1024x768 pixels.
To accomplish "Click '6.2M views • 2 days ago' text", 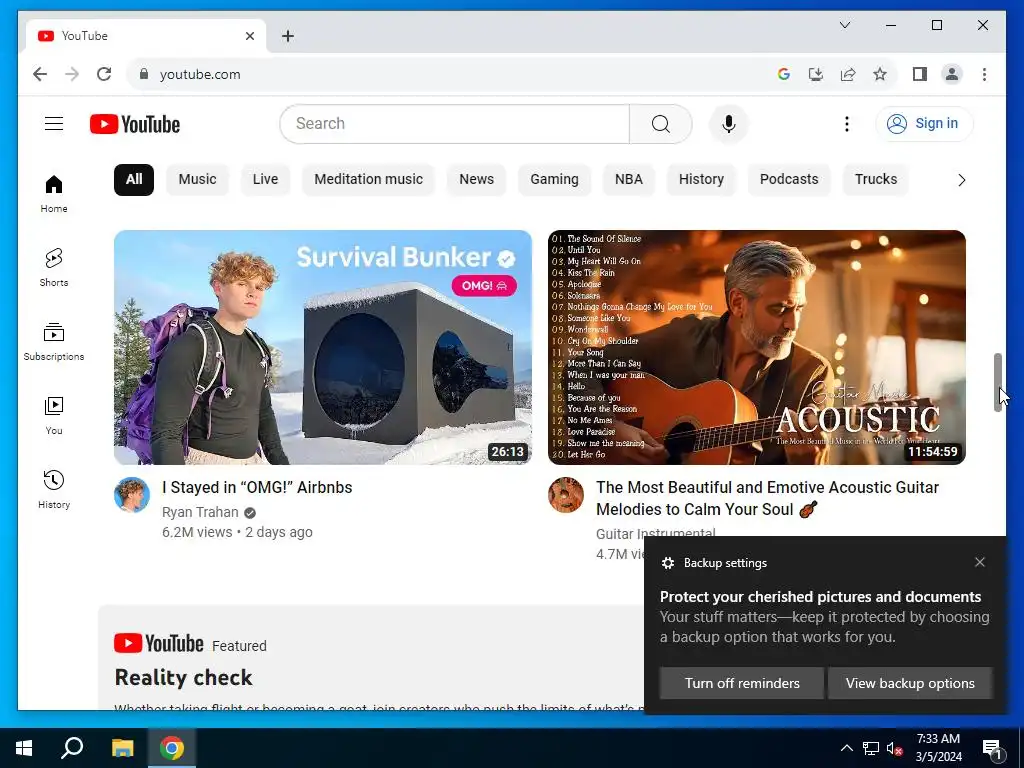I will click(x=237, y=532).
